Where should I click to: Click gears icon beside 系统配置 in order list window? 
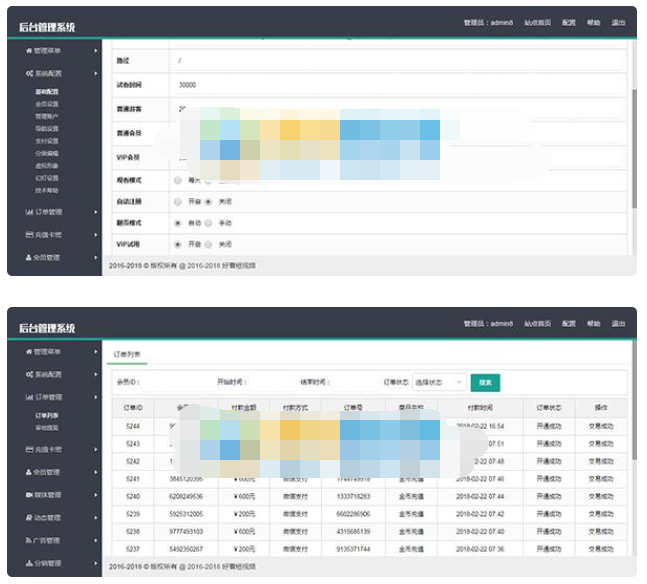point(29,375)
